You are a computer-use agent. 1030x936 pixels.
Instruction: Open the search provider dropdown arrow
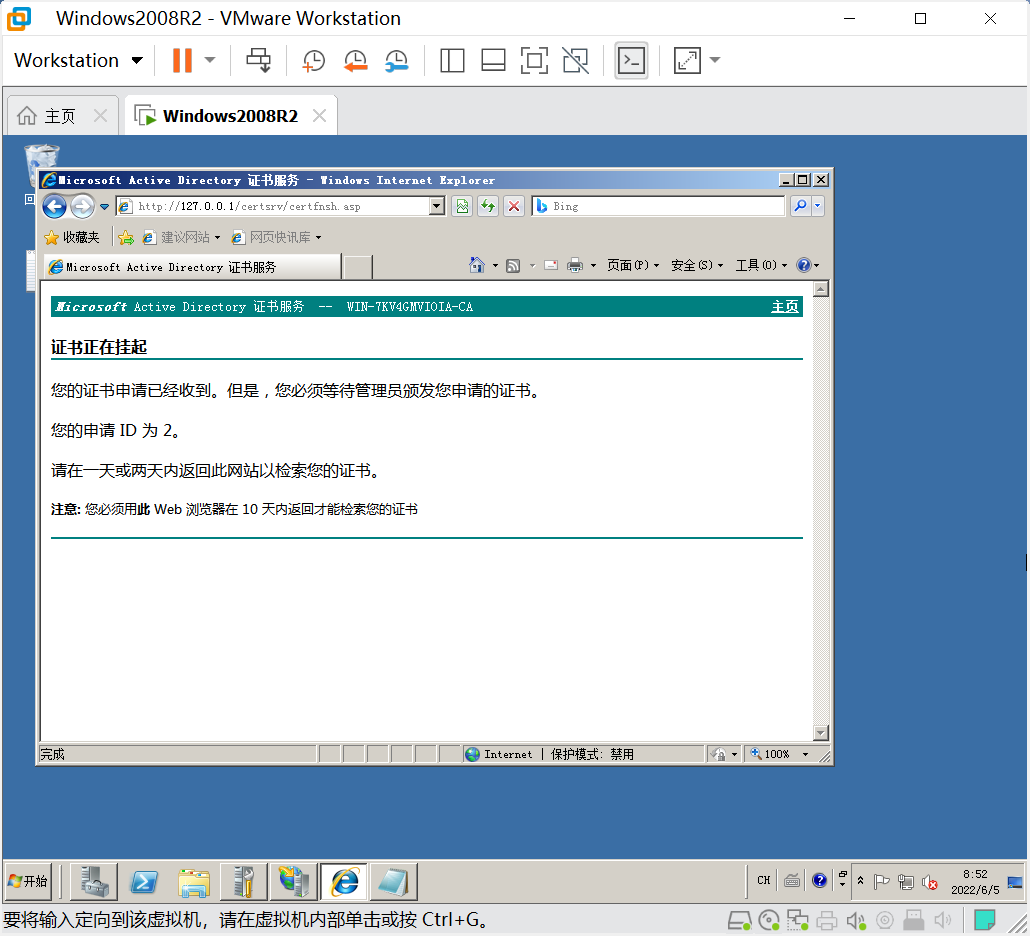pyautogui.click(x=818, y=206)
